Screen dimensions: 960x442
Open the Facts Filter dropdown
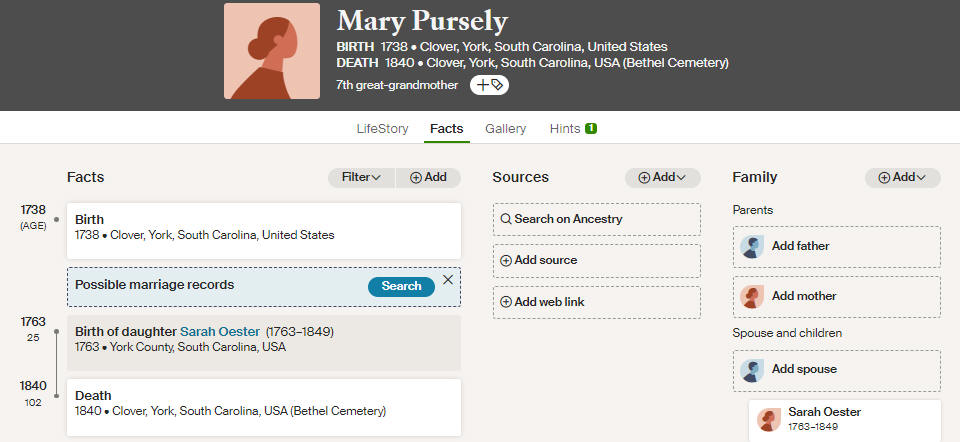[361, 178]
